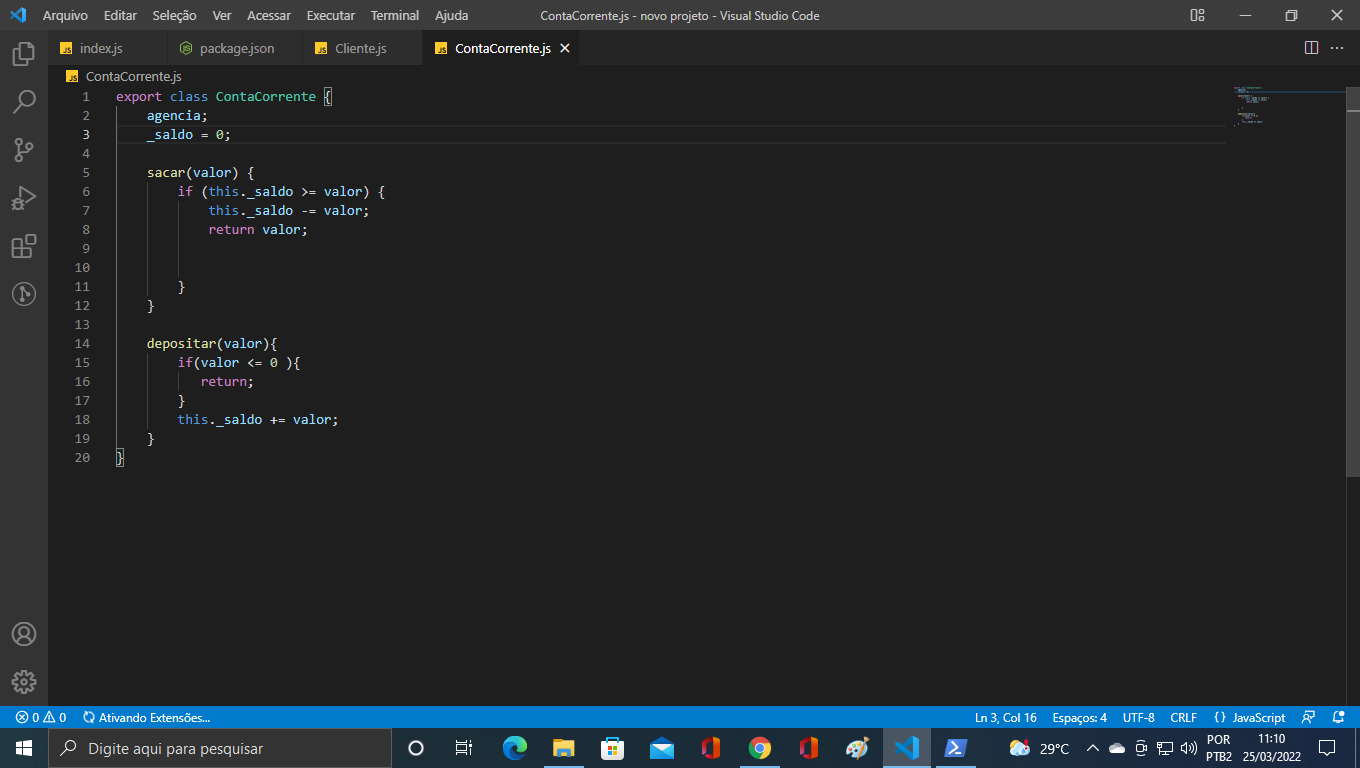Click the sacar(valor) method name
Image resolution: width=1360 pixels, height=768 pixels.
coord(193,172)
